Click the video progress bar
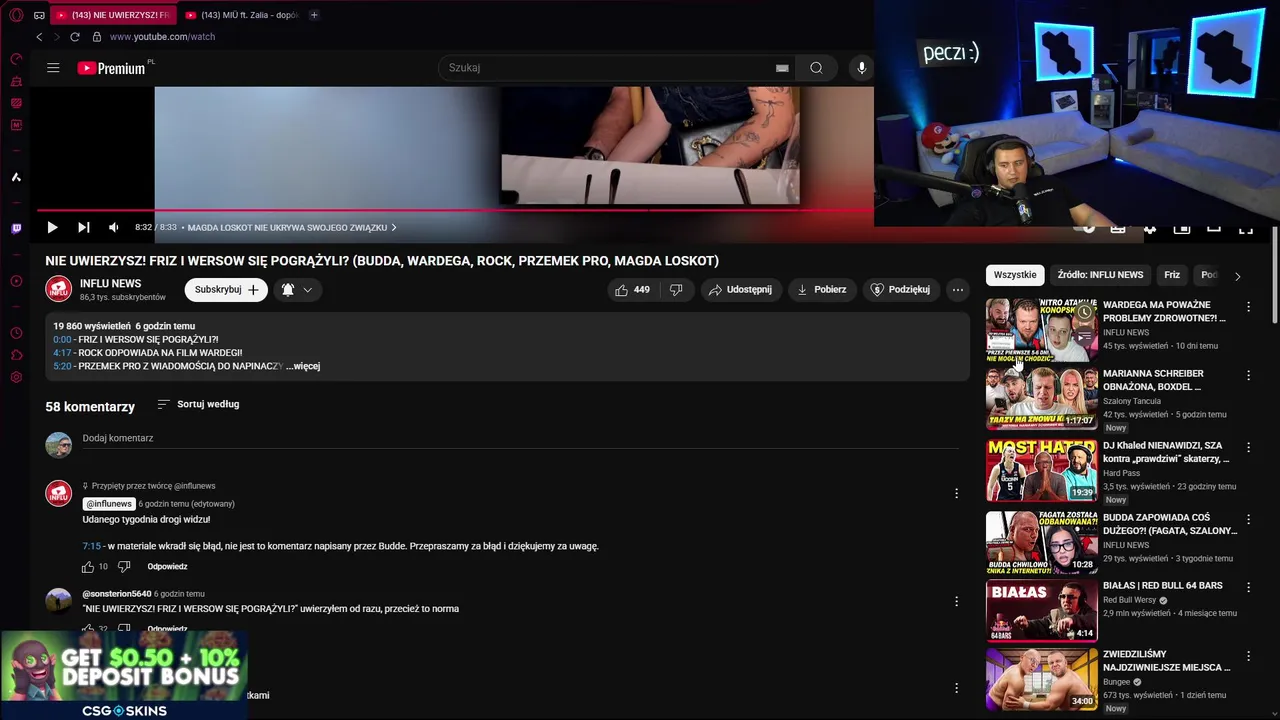 coord(455,210)
